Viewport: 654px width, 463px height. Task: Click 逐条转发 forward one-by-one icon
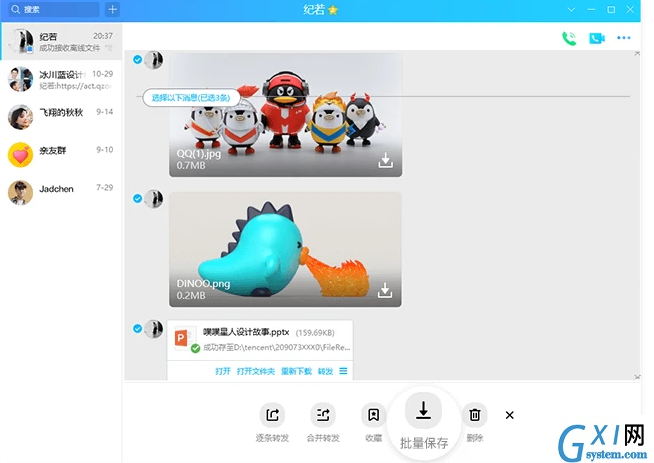(272, 415)
